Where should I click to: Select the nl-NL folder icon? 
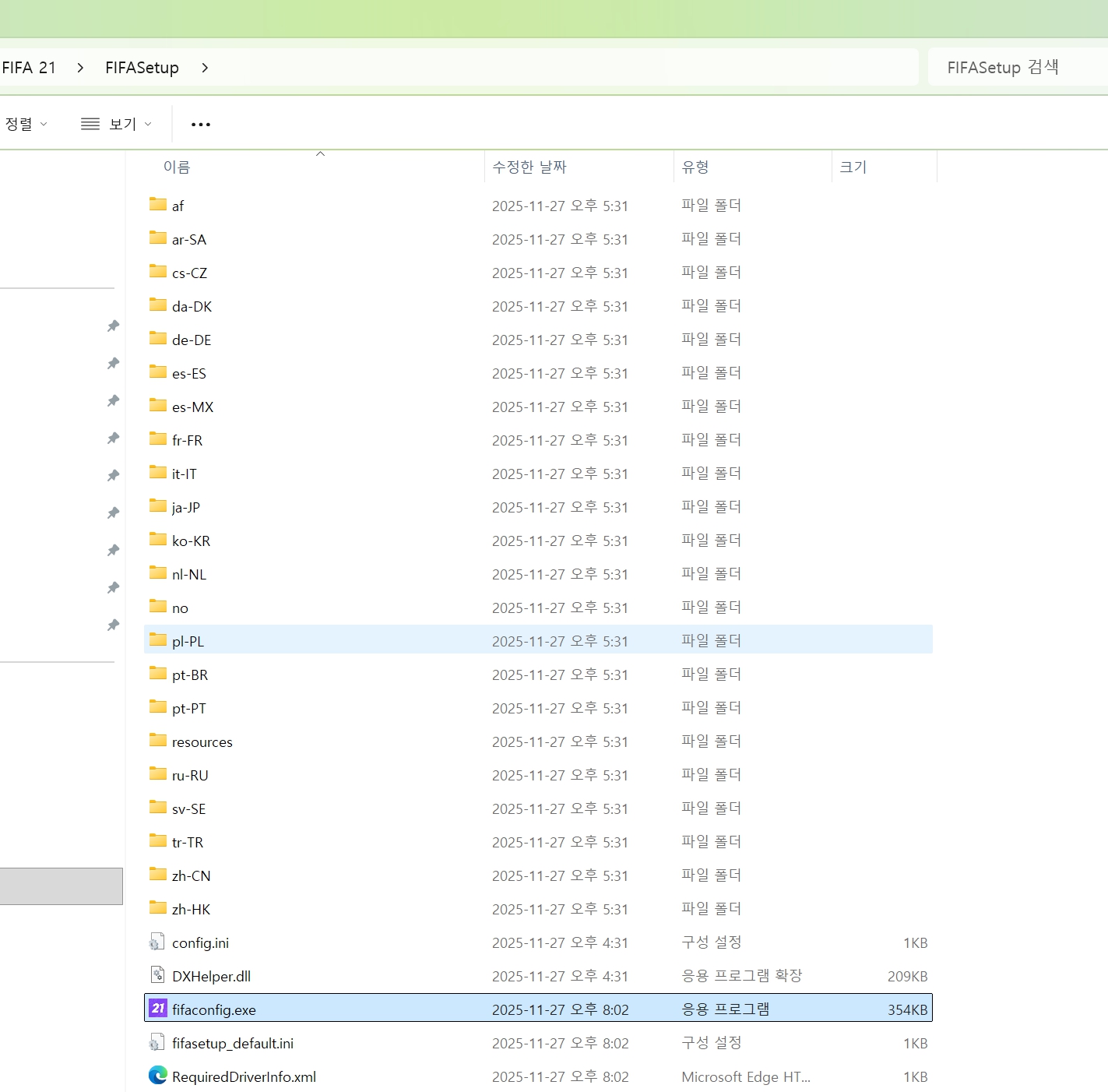tap(158, 573)
